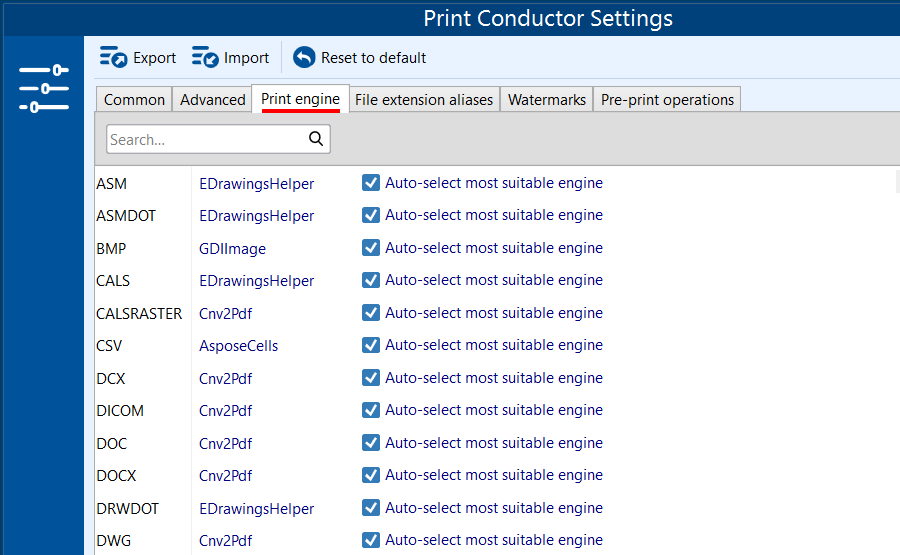The height and width of the screenshot is (555, 900).
Task: Click the Import icon in toolbar
Action: coord(205,58)
